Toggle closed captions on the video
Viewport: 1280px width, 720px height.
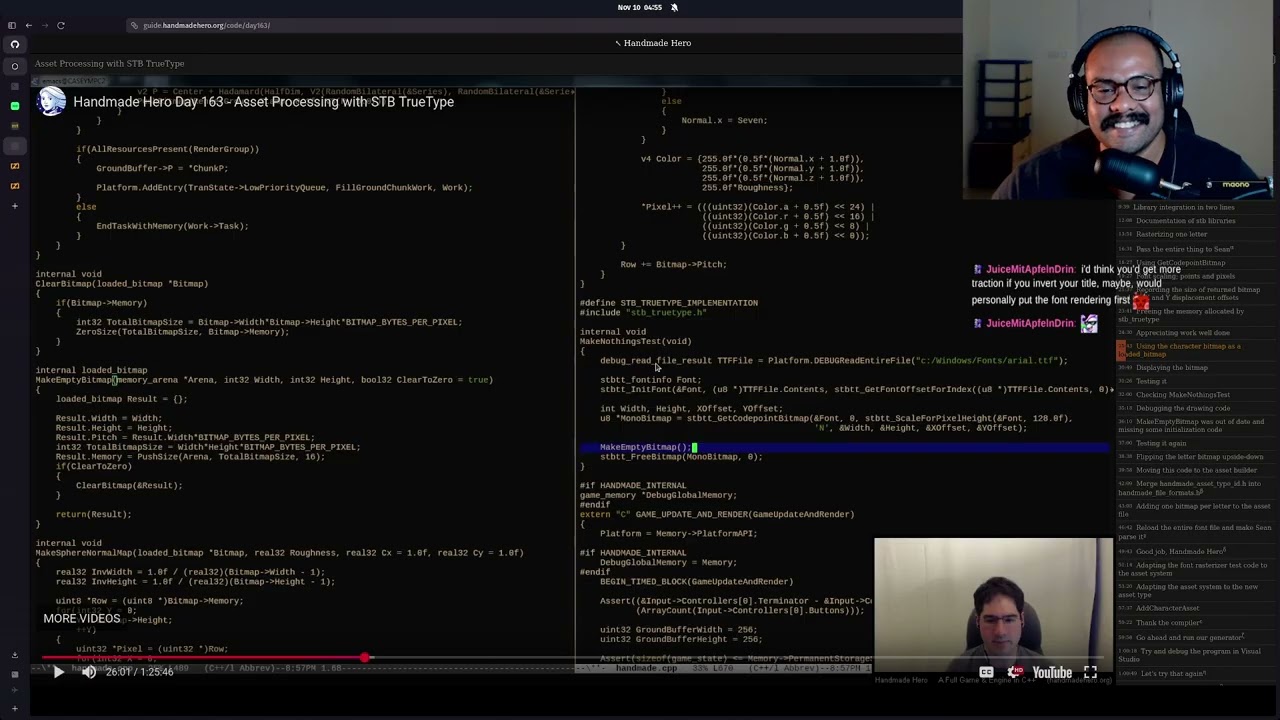coord(986,673)
